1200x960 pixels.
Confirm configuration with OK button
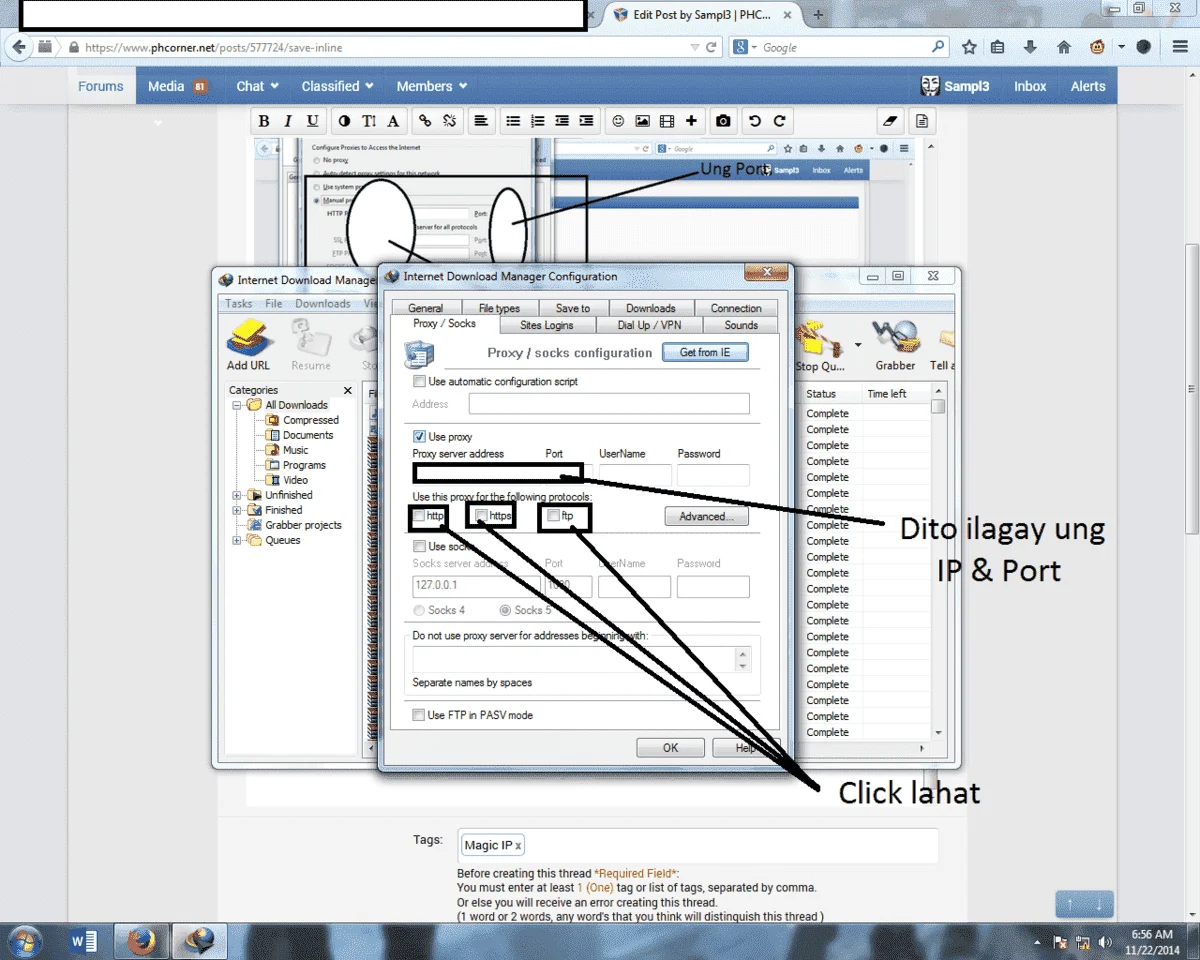point(670,747)
